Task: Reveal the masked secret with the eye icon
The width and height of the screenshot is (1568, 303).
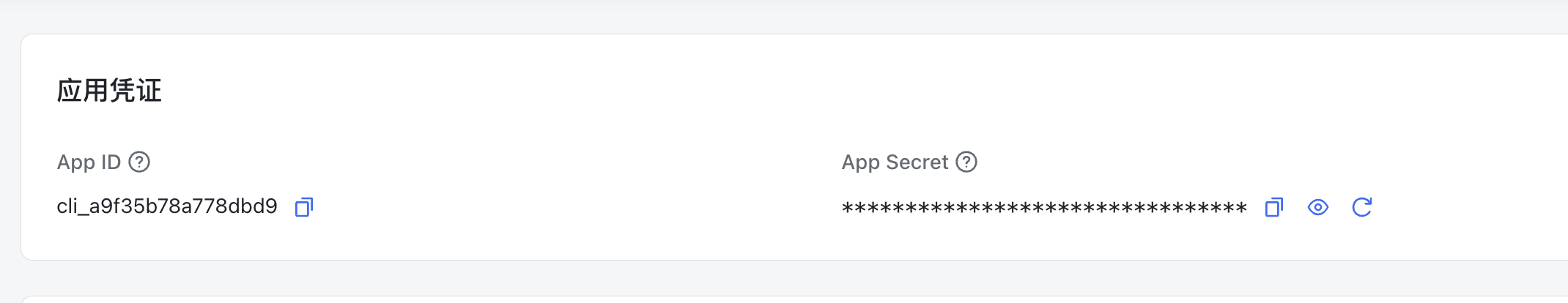Action: pyautogui.click(x=1317, y=208)
